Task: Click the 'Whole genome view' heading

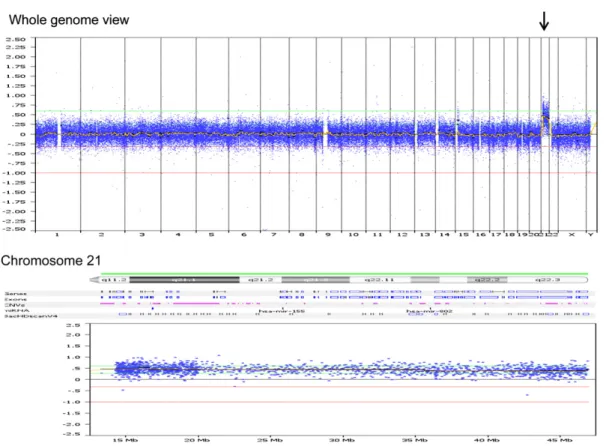Action: click(69, 20)
